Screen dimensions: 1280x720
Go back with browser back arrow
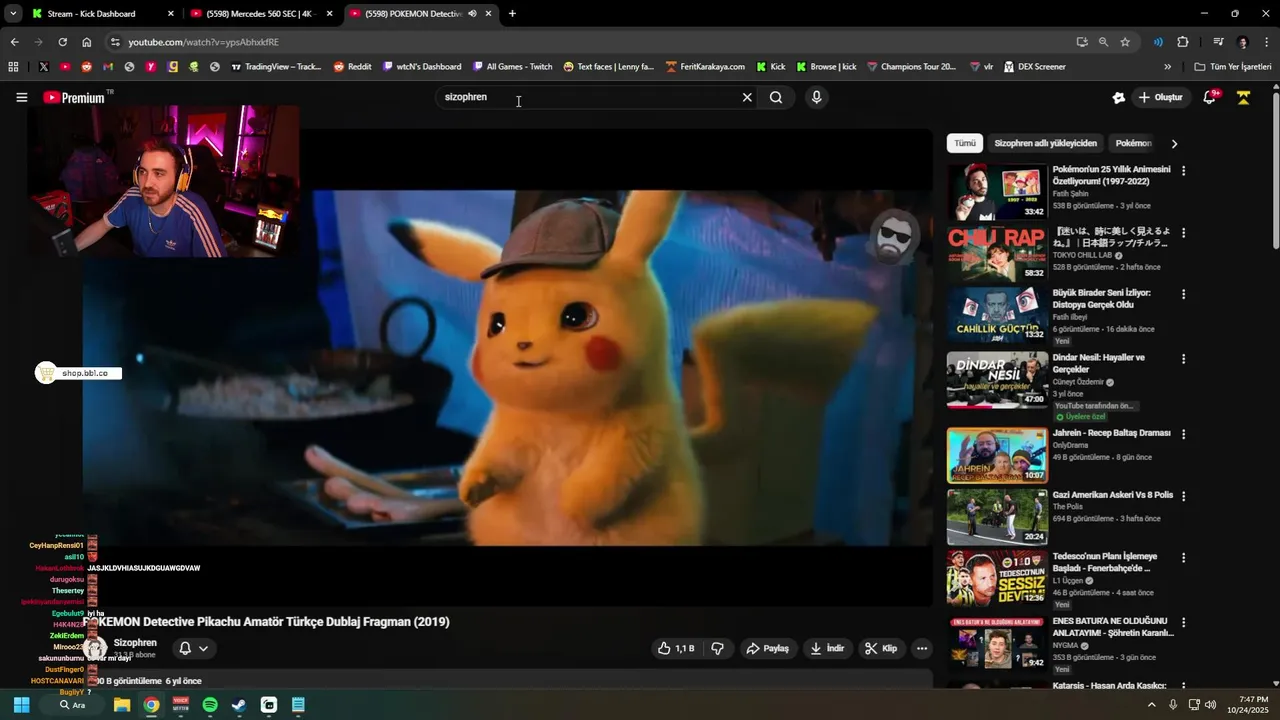(x=14, y=42)
